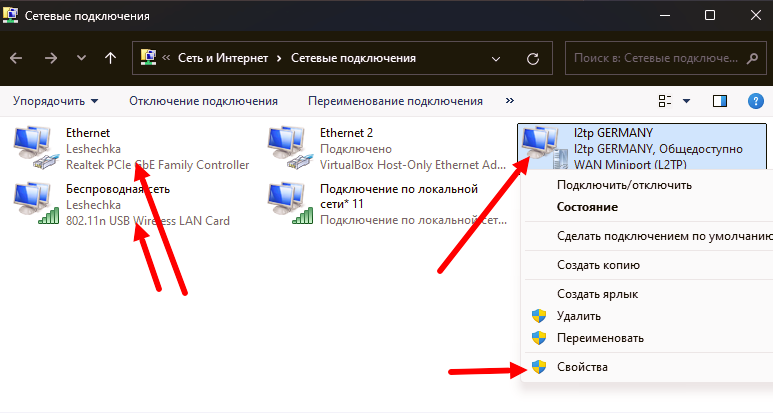The height and width of the screenshot is (413, 773).
Task: Show more toolbar commands with the chevron
Action: tap(510, 101)
